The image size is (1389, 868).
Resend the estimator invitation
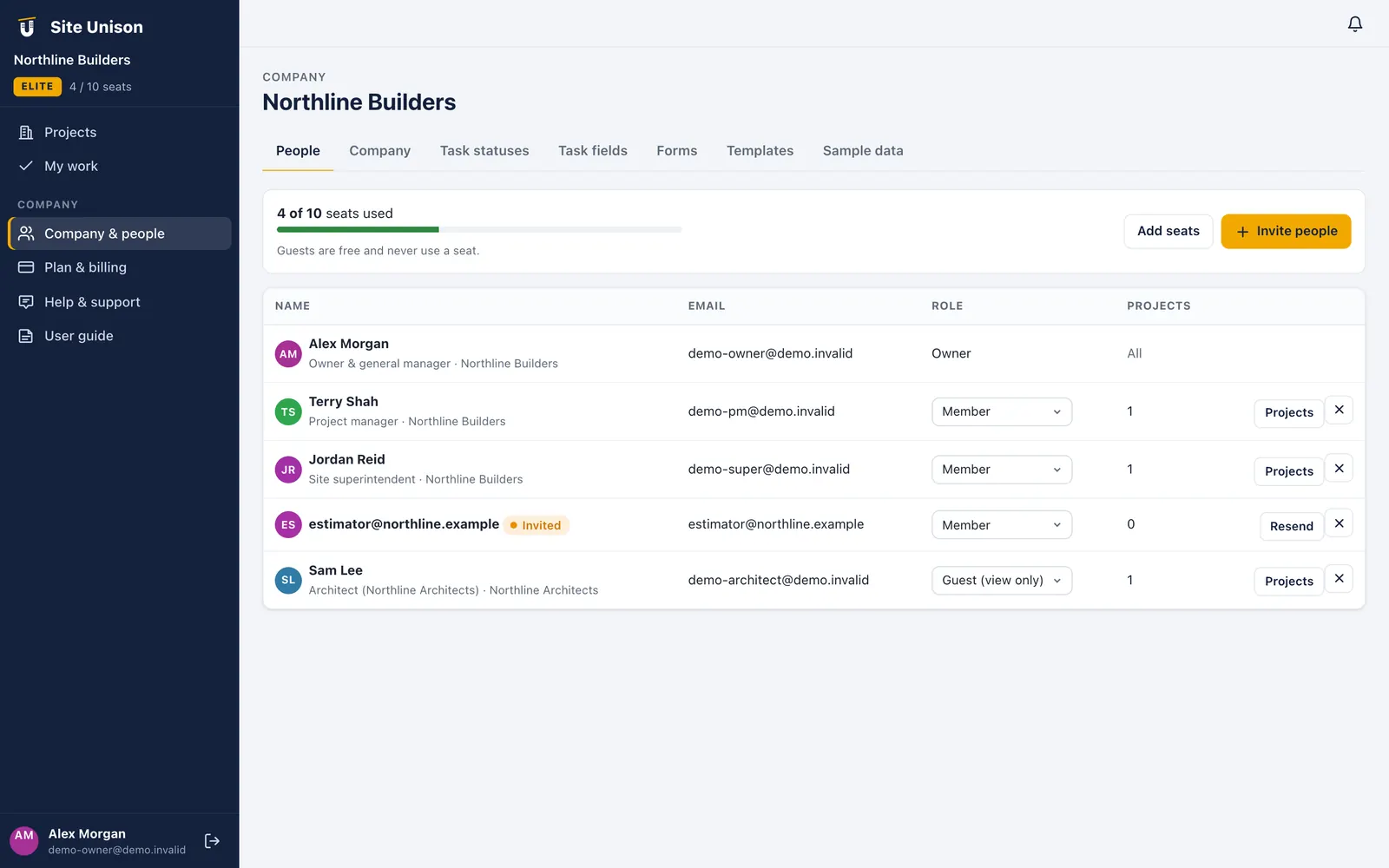pyautogui.click(x=1291, y=526)
